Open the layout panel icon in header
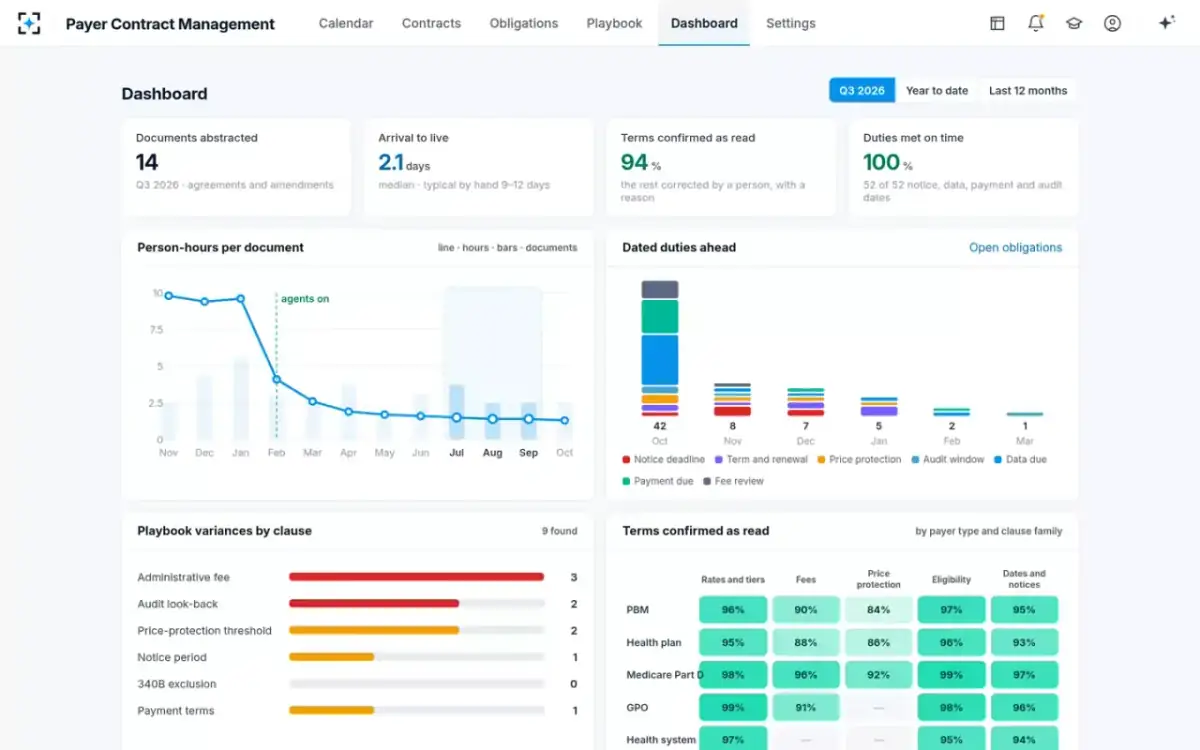The height and width of the screenshot is (750, 1200). click(997, 23)
